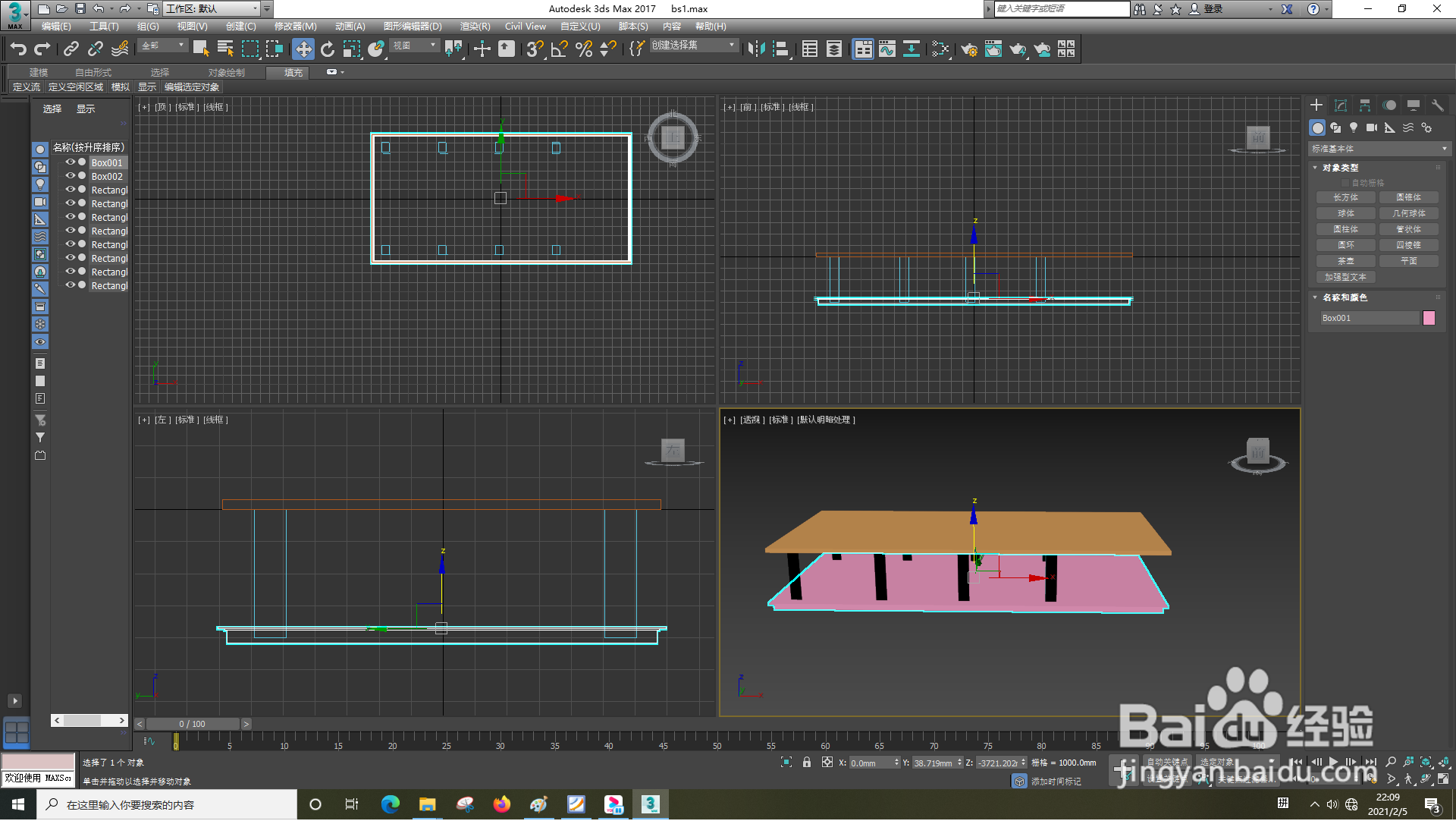Screen dimensions: 1456x821
Task: Switch to the 自由形式 ribbon tab
Action: [x=93, y=73]
